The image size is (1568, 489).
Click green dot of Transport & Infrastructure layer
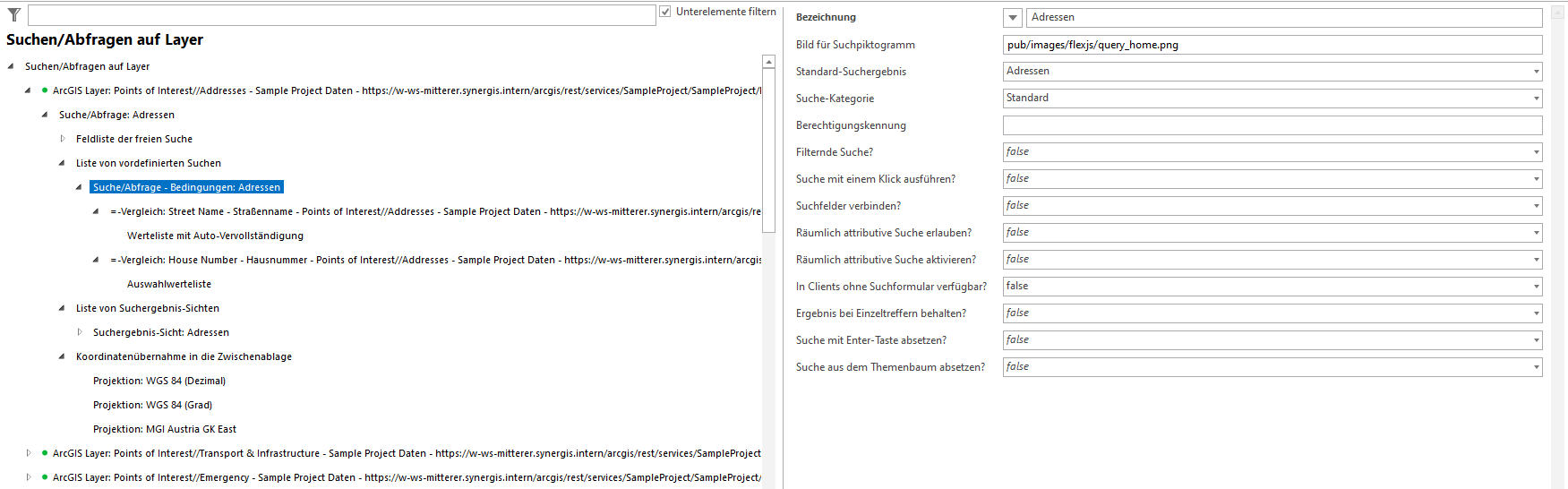click(x=45, y=453)
